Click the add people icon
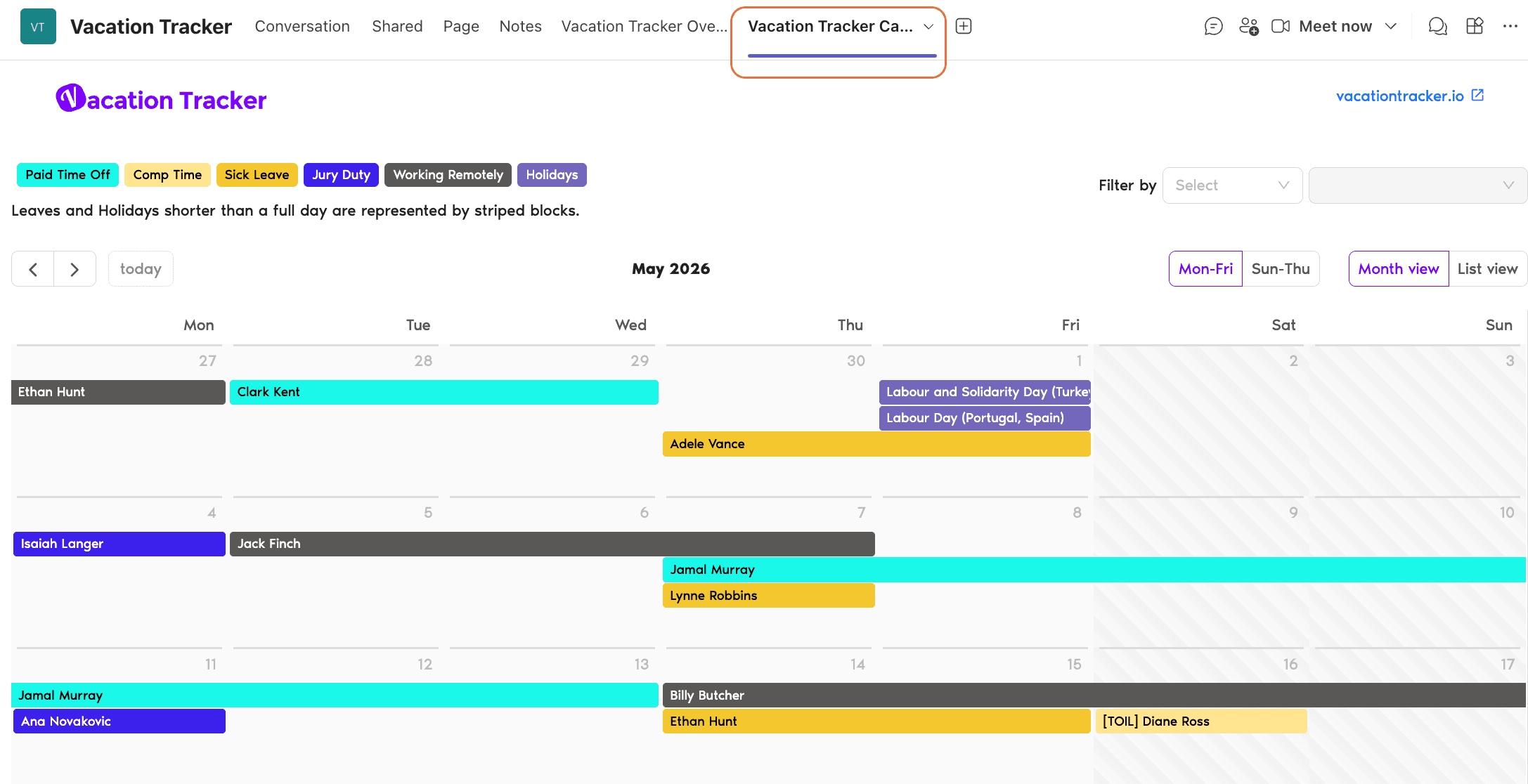 click(x=1248, y=27)
